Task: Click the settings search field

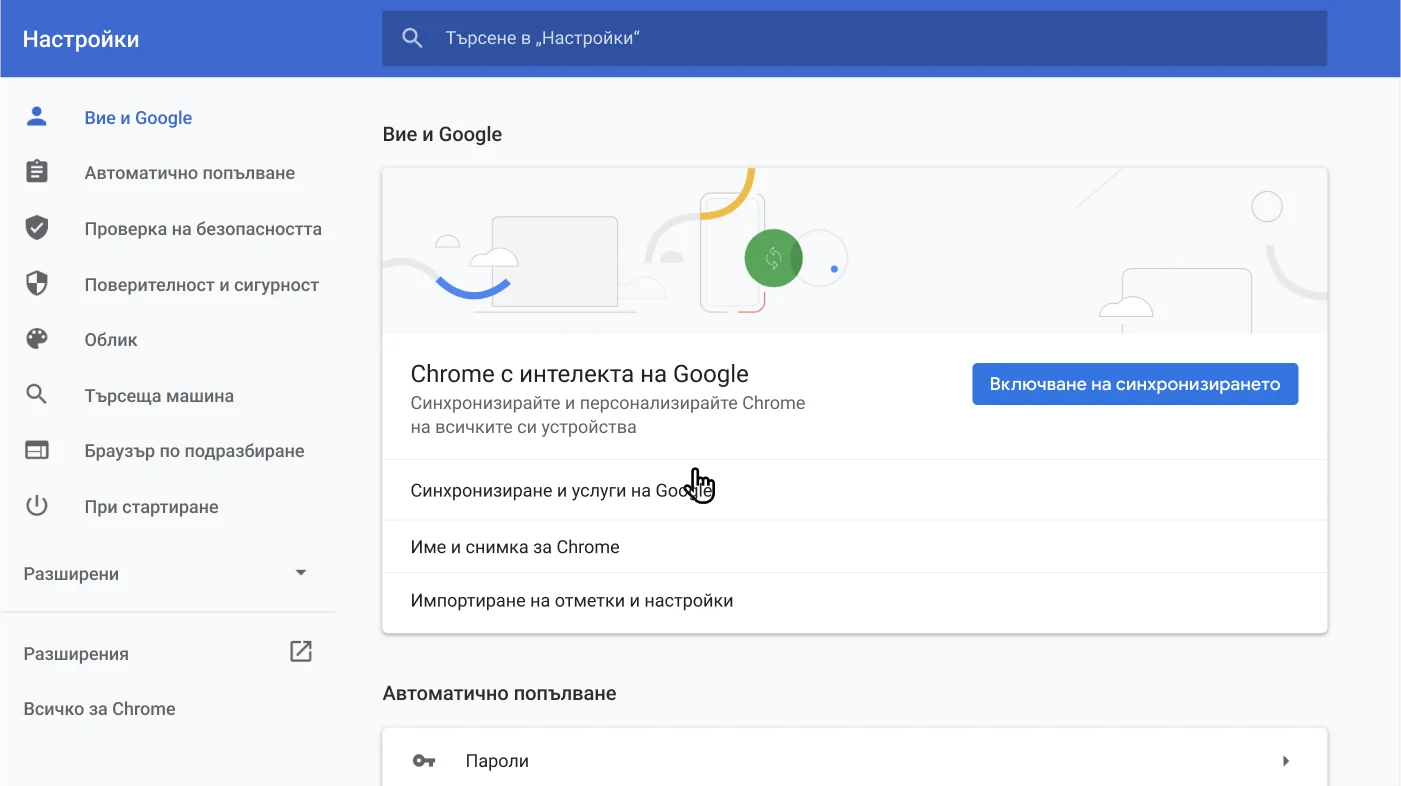Action: (854, 37)
